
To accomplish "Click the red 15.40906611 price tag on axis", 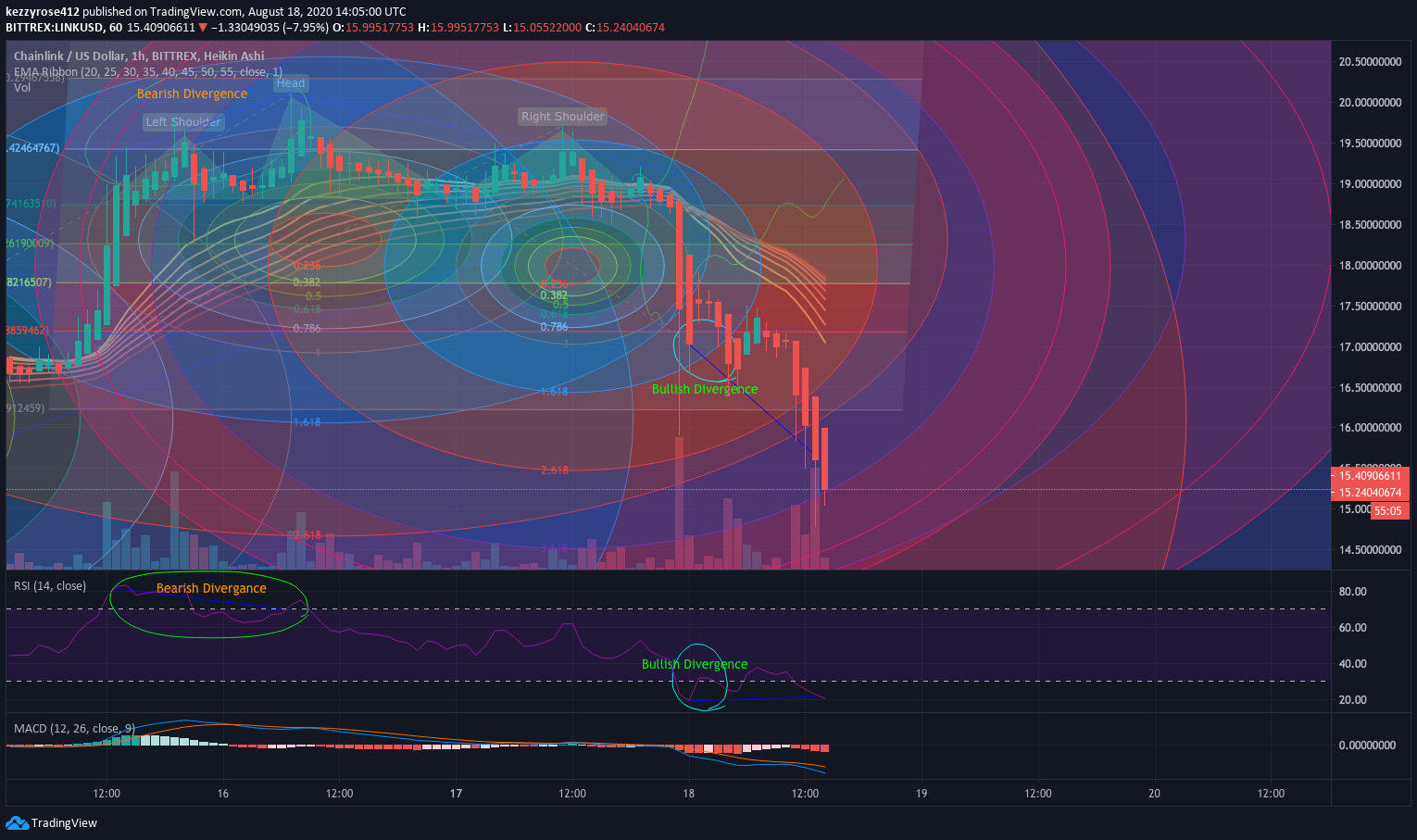I will (1370, 476).
